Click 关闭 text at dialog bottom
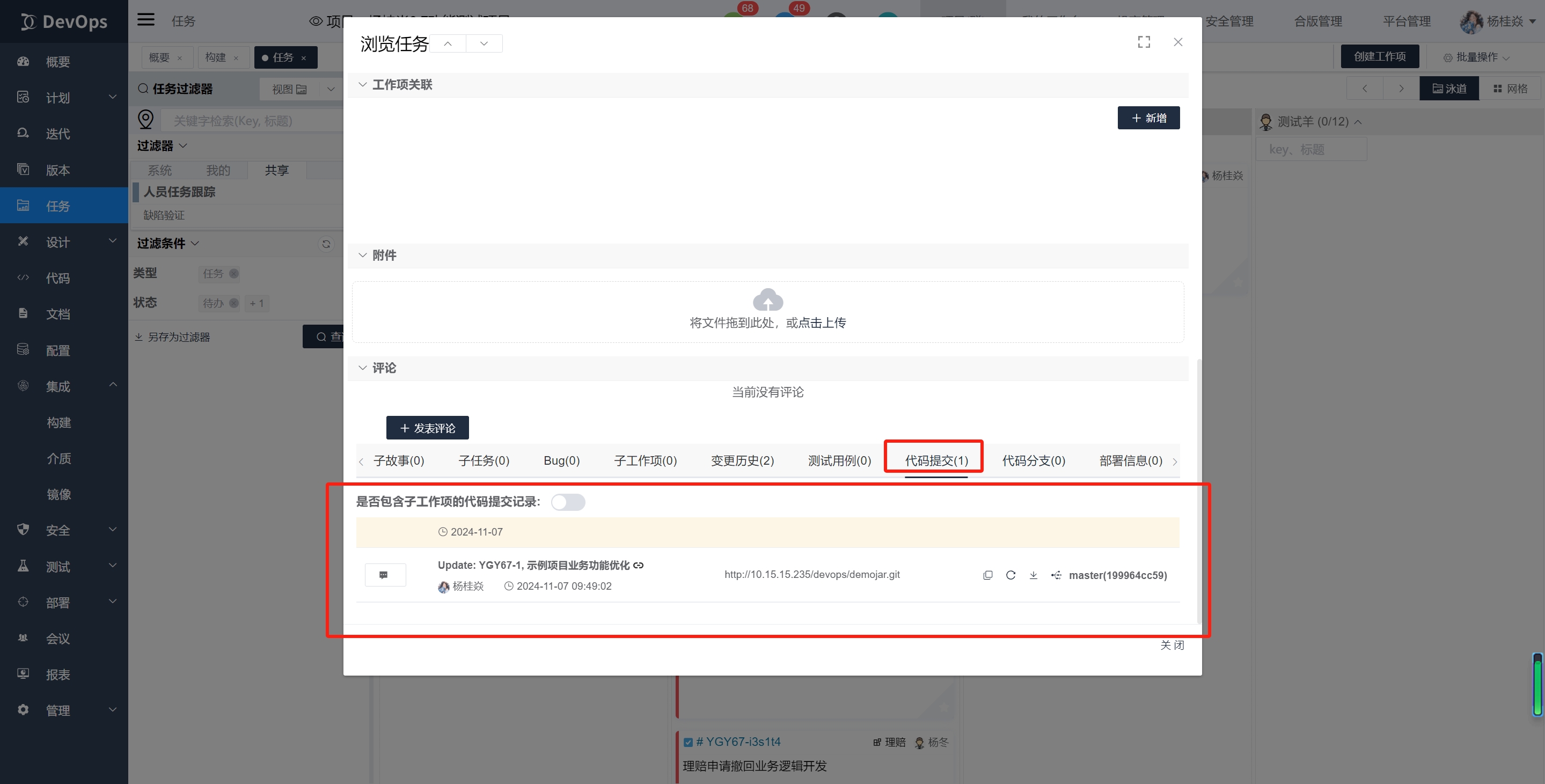Image resolution: width=1545 pixels, height=784 pixels. (1171, 645)
